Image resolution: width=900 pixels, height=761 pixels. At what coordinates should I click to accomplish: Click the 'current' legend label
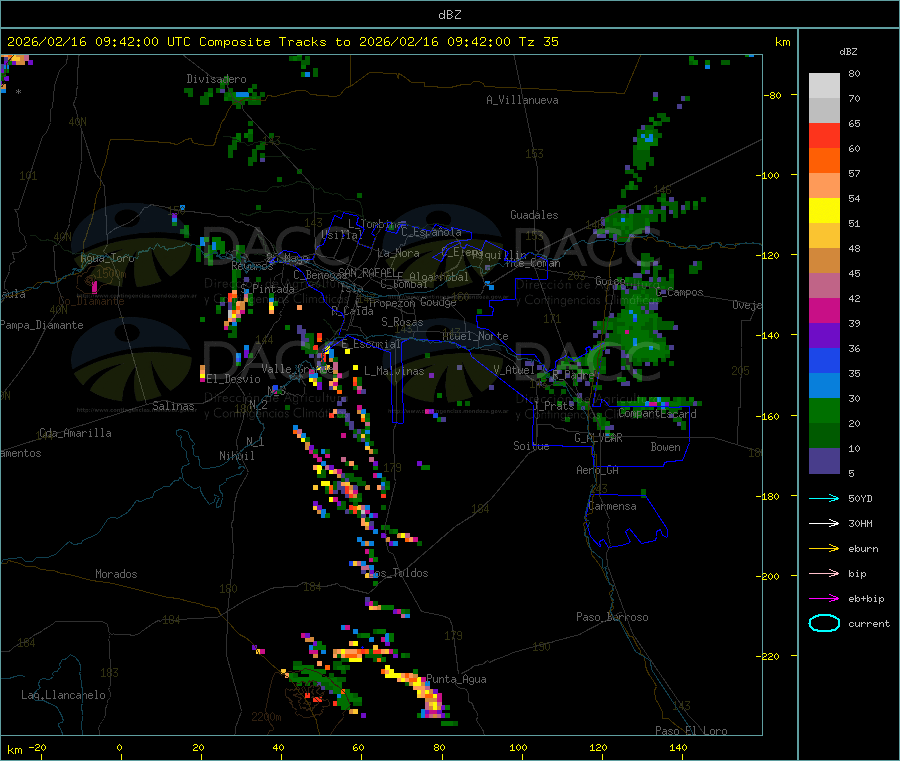(869, 623)
